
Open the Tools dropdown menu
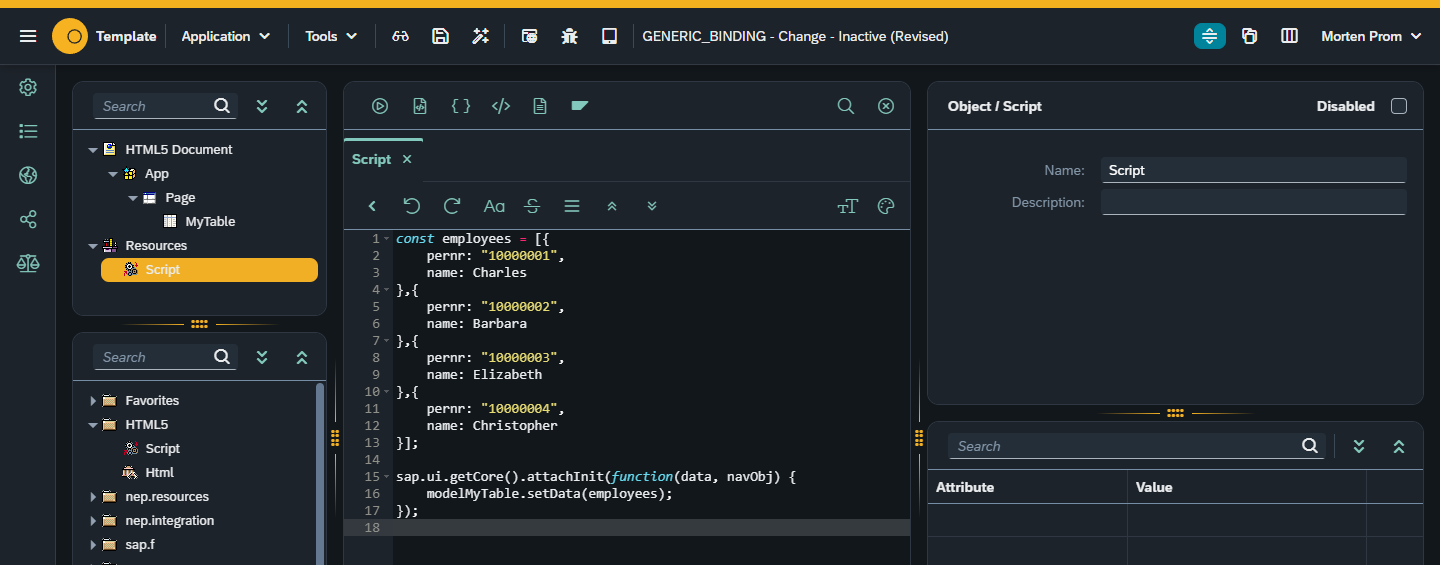tap(331, 36)
